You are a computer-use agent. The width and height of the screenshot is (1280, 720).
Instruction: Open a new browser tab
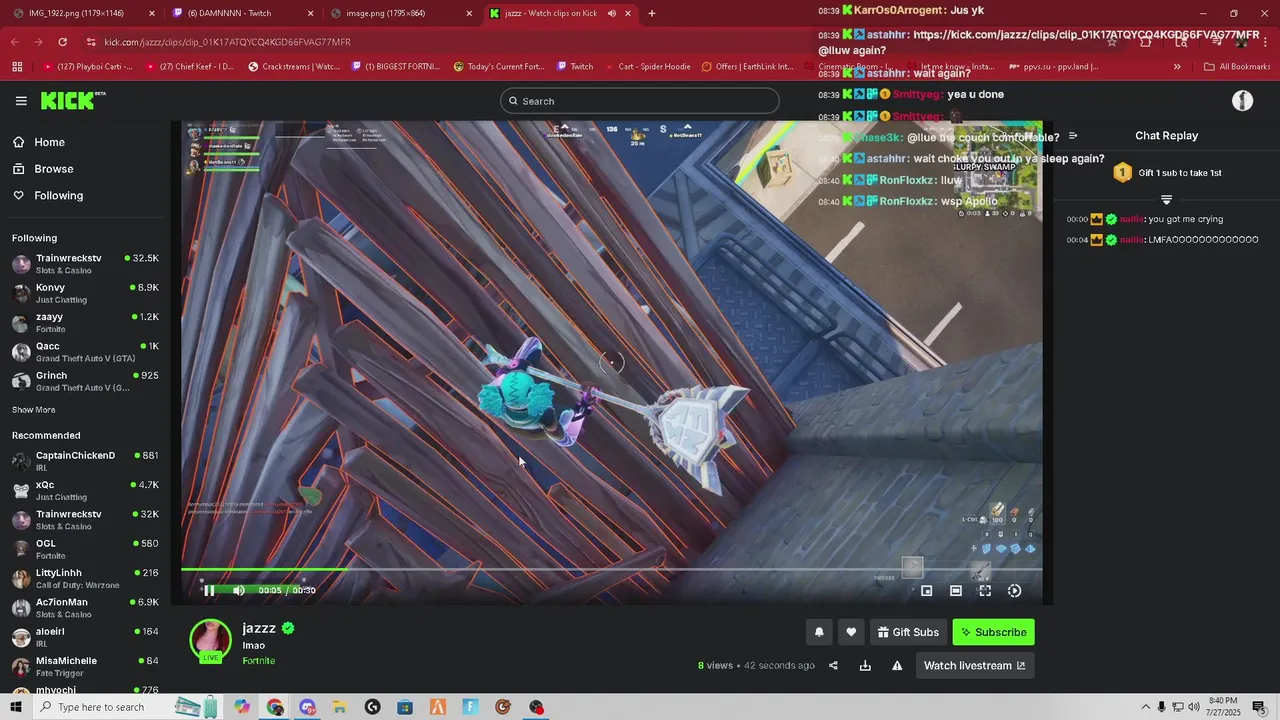pyautogui.click(x=652, y=13)
